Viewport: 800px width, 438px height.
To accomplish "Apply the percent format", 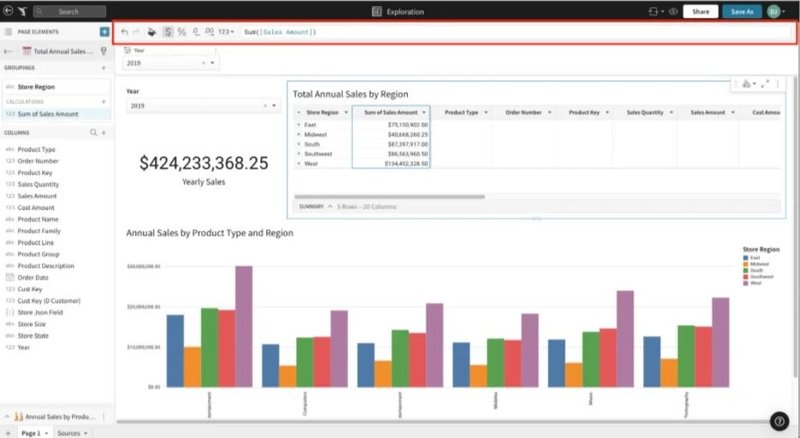I will click(182, 32).
